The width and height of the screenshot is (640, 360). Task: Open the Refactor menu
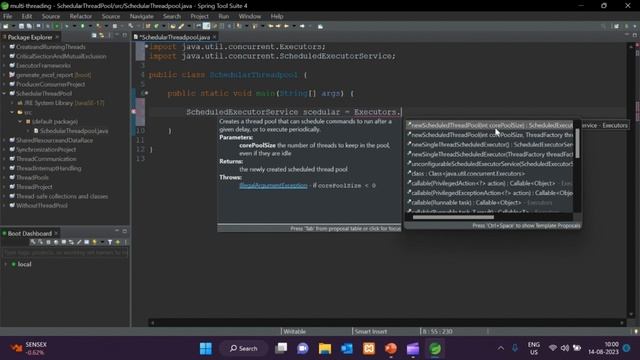[80, 16]
